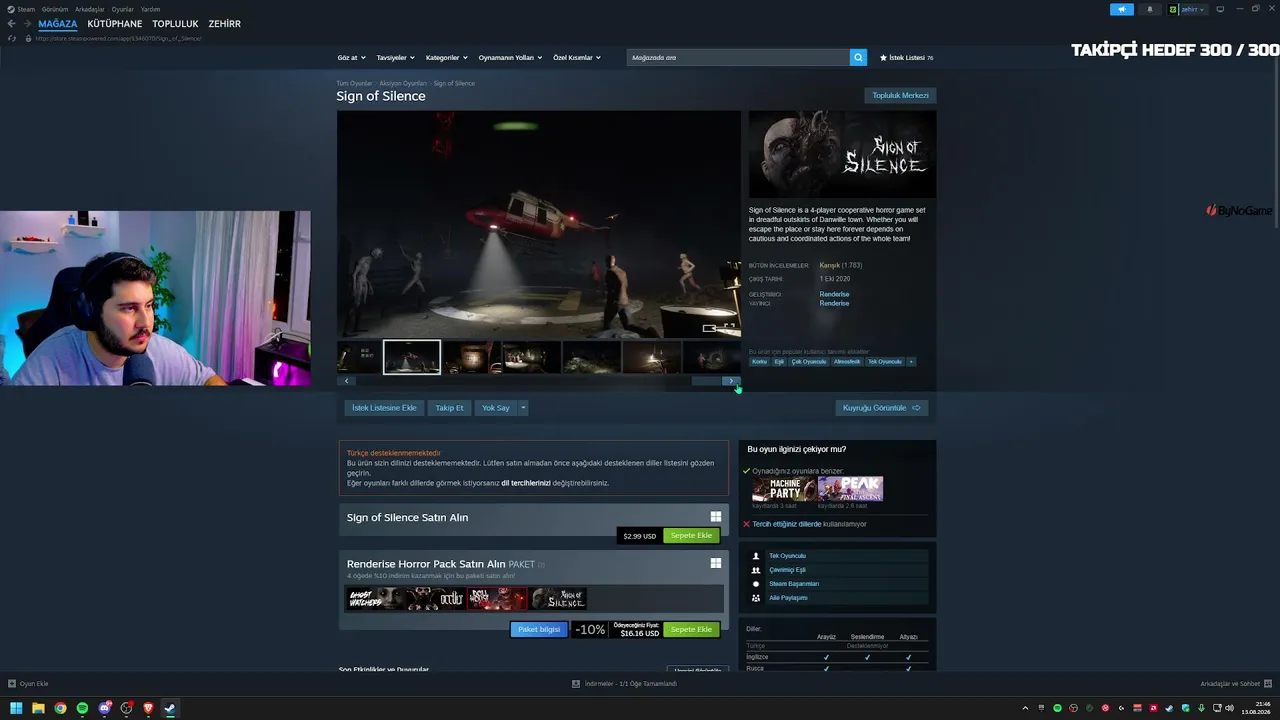Open the Yardım menu
Viewport: 1280px width, 720px height.
click(x=150, y=9)
